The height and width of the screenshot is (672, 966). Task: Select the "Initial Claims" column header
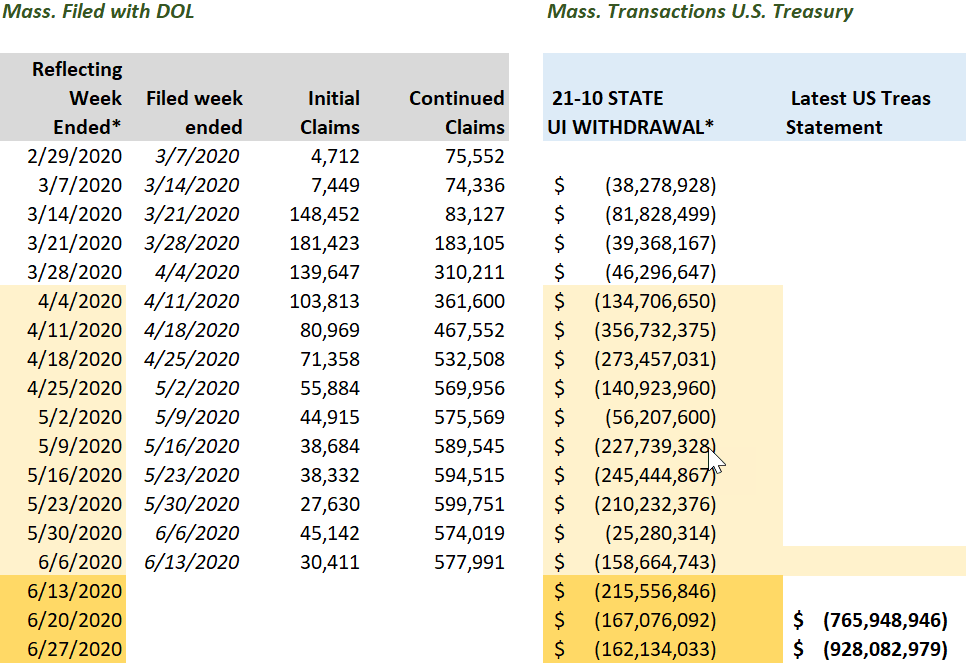tap(333, 112)
